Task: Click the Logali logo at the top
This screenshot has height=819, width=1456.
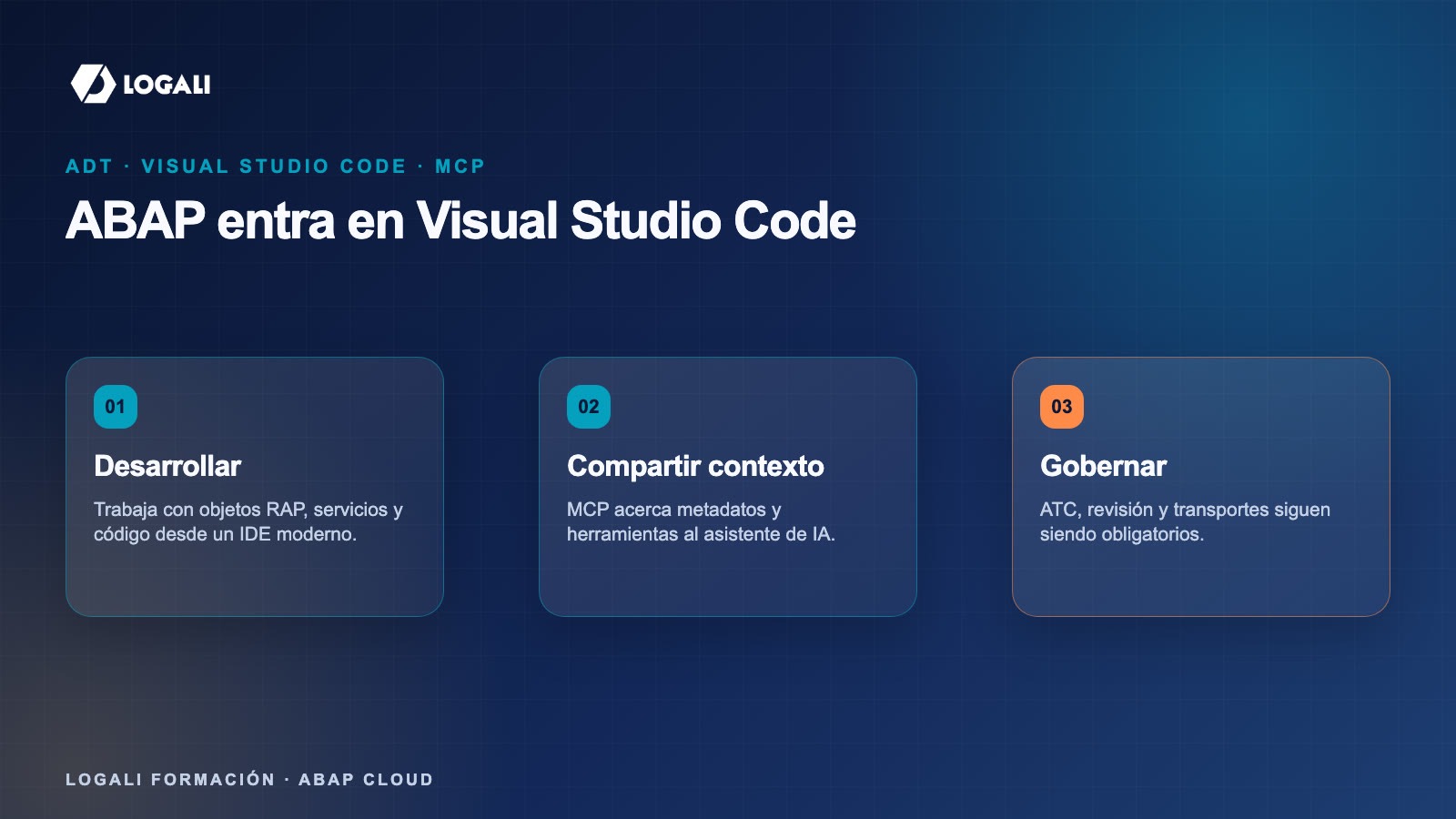Action: 140,84
